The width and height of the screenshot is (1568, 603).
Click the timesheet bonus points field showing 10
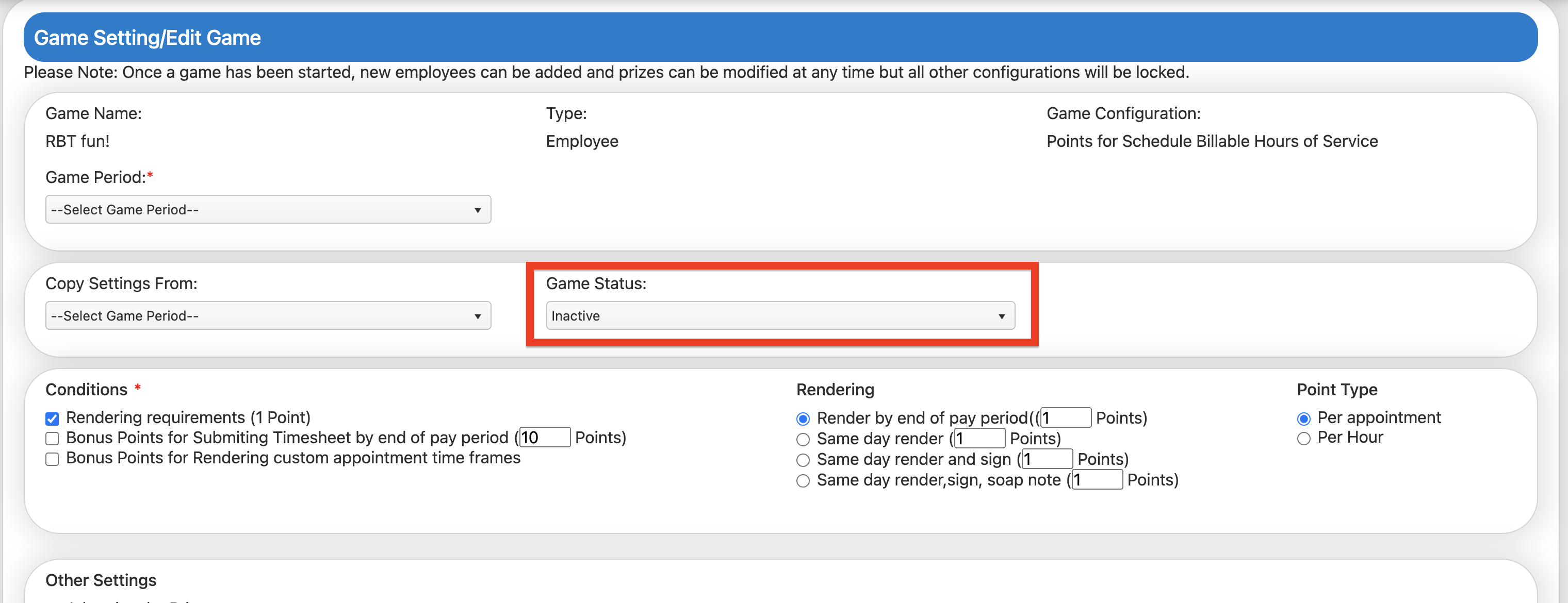[x=545, y=438]
